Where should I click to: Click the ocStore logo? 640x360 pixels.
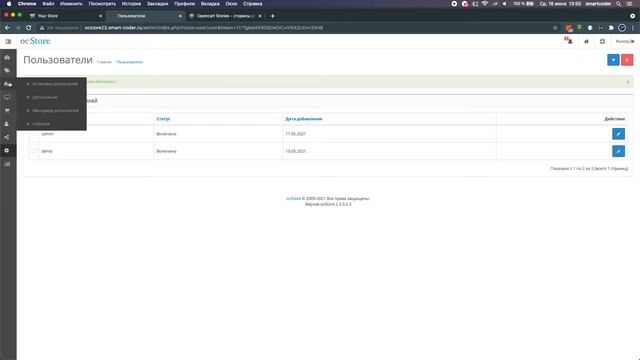point(35,41)
